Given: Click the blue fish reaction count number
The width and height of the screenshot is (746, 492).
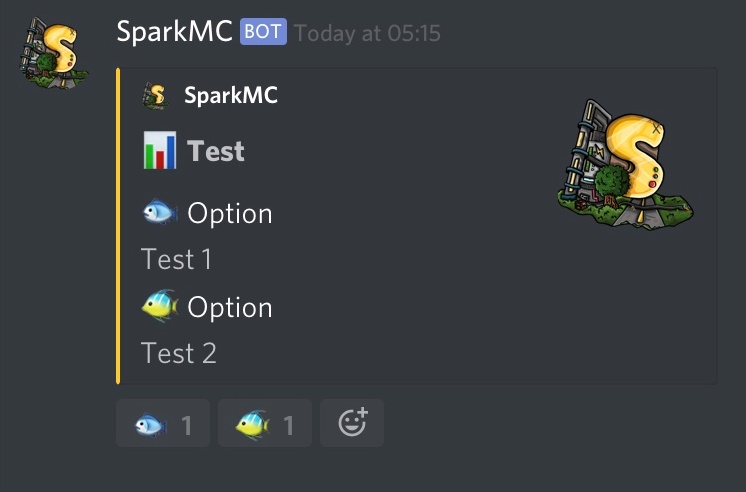Looking at the screenshot, I should click(186, 425).
